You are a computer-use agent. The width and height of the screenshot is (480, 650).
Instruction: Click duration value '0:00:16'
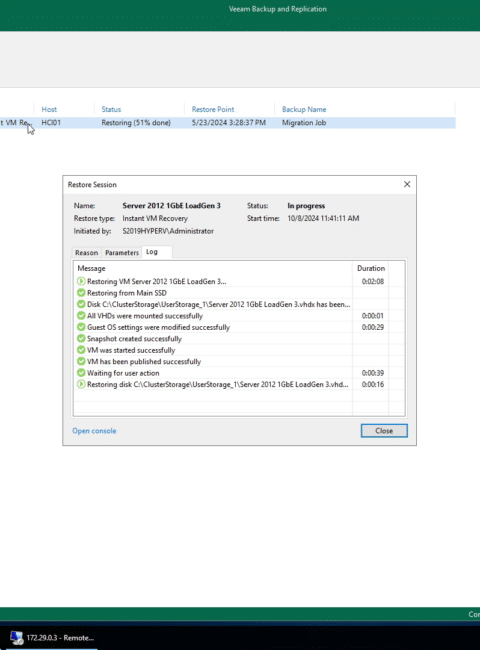[x=373, y=384]
